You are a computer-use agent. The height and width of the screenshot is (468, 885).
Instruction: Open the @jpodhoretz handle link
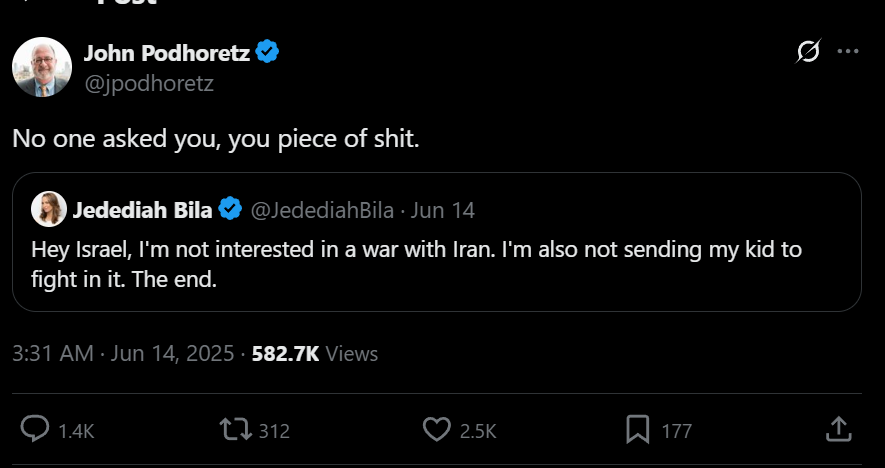coord(149,84)
